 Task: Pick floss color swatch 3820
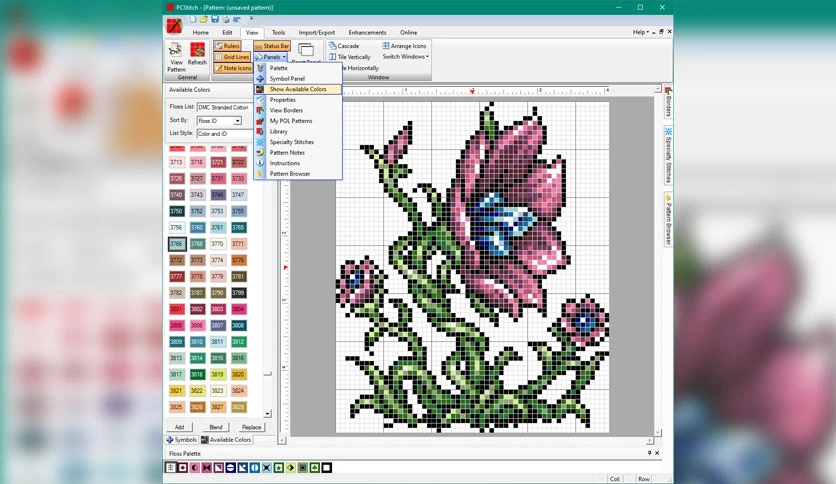pos(238,374)
